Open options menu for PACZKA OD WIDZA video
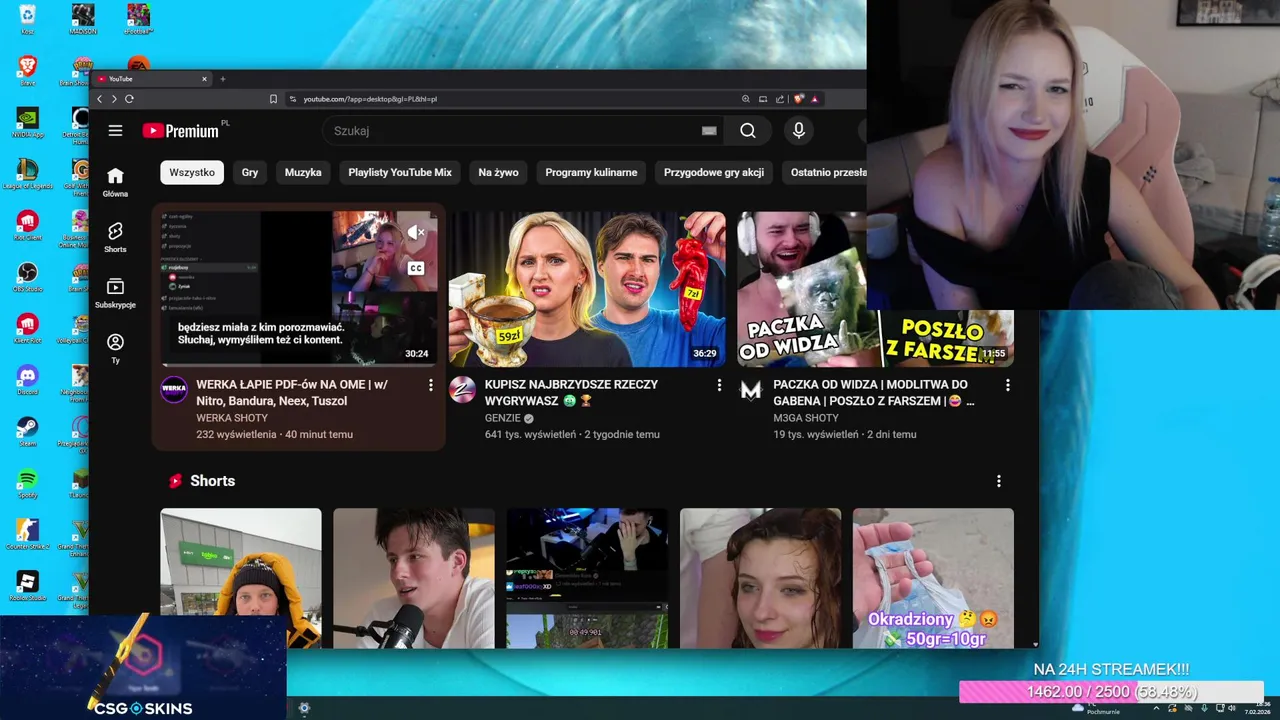Viewport: 1280px width, 720px height. [x=1007, y=385]
